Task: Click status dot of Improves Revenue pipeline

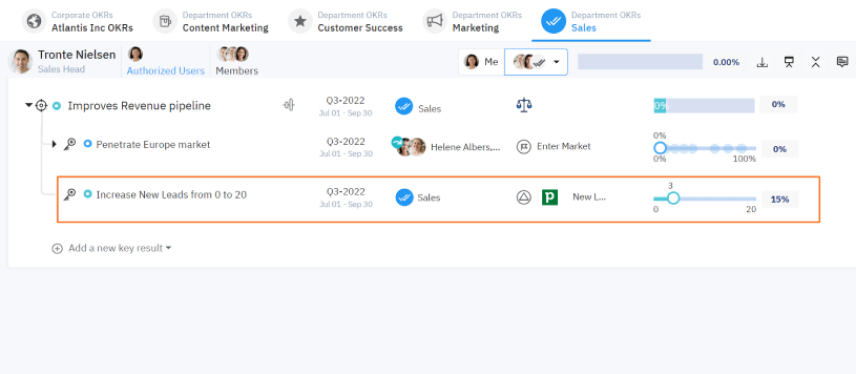Action: pyautogui.click(x=56, y=105)
